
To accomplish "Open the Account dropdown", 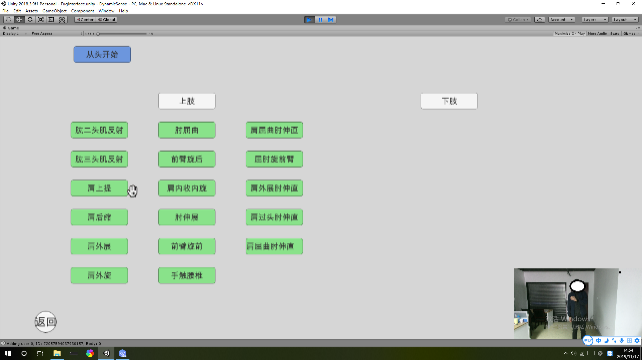I will point(561,19).
